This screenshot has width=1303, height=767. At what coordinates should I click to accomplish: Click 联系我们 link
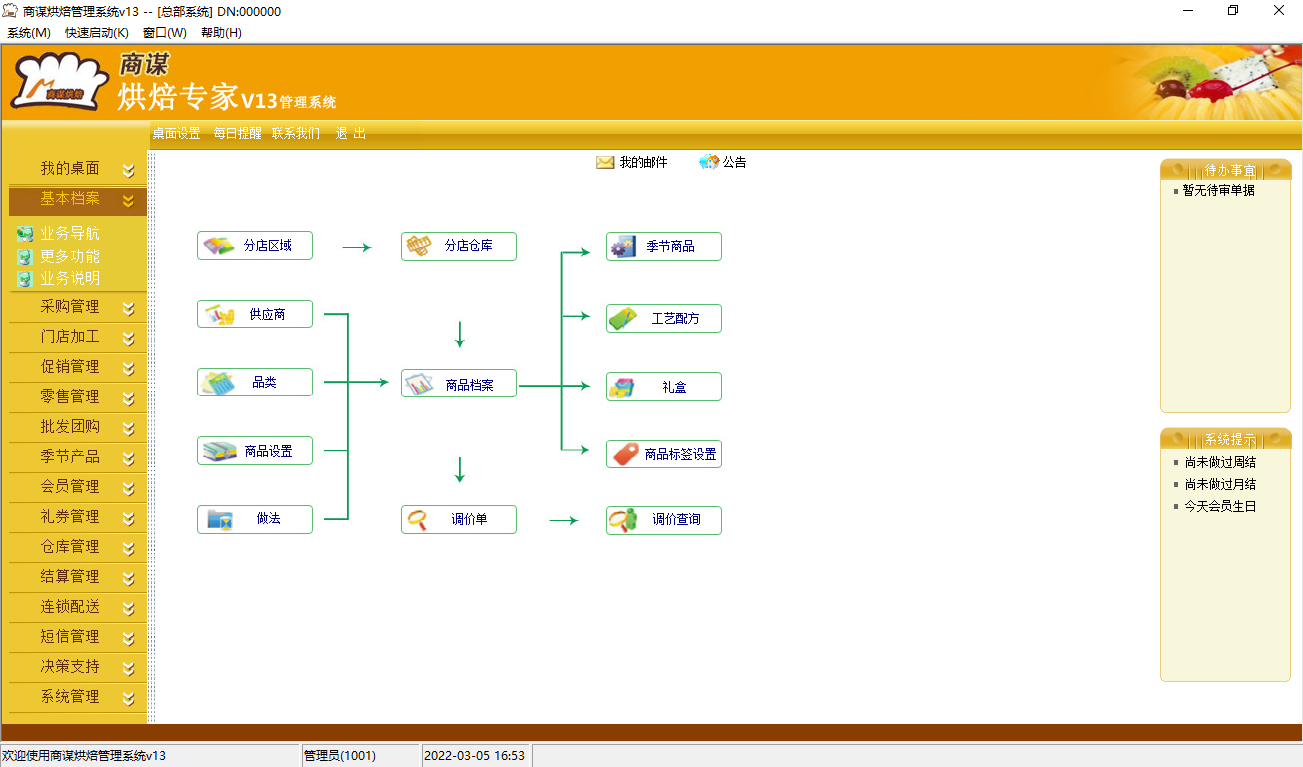tap(296, 133)
